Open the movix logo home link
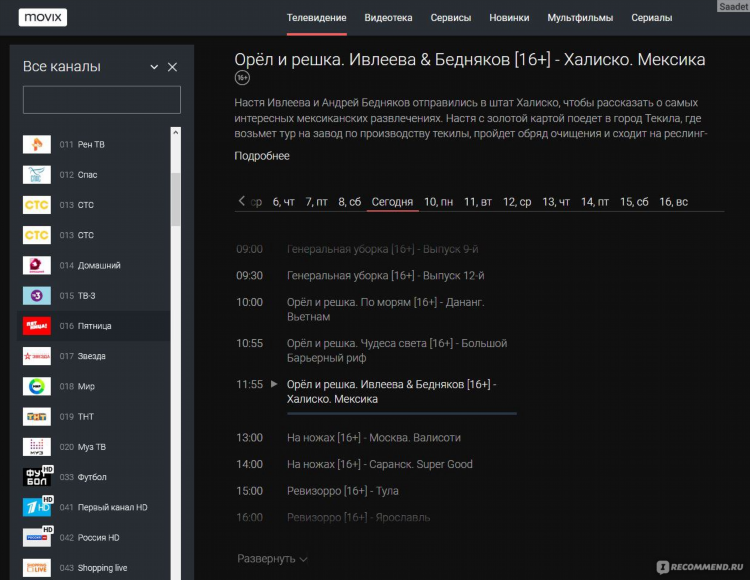 pyautogui.click(x=43, y=17)
